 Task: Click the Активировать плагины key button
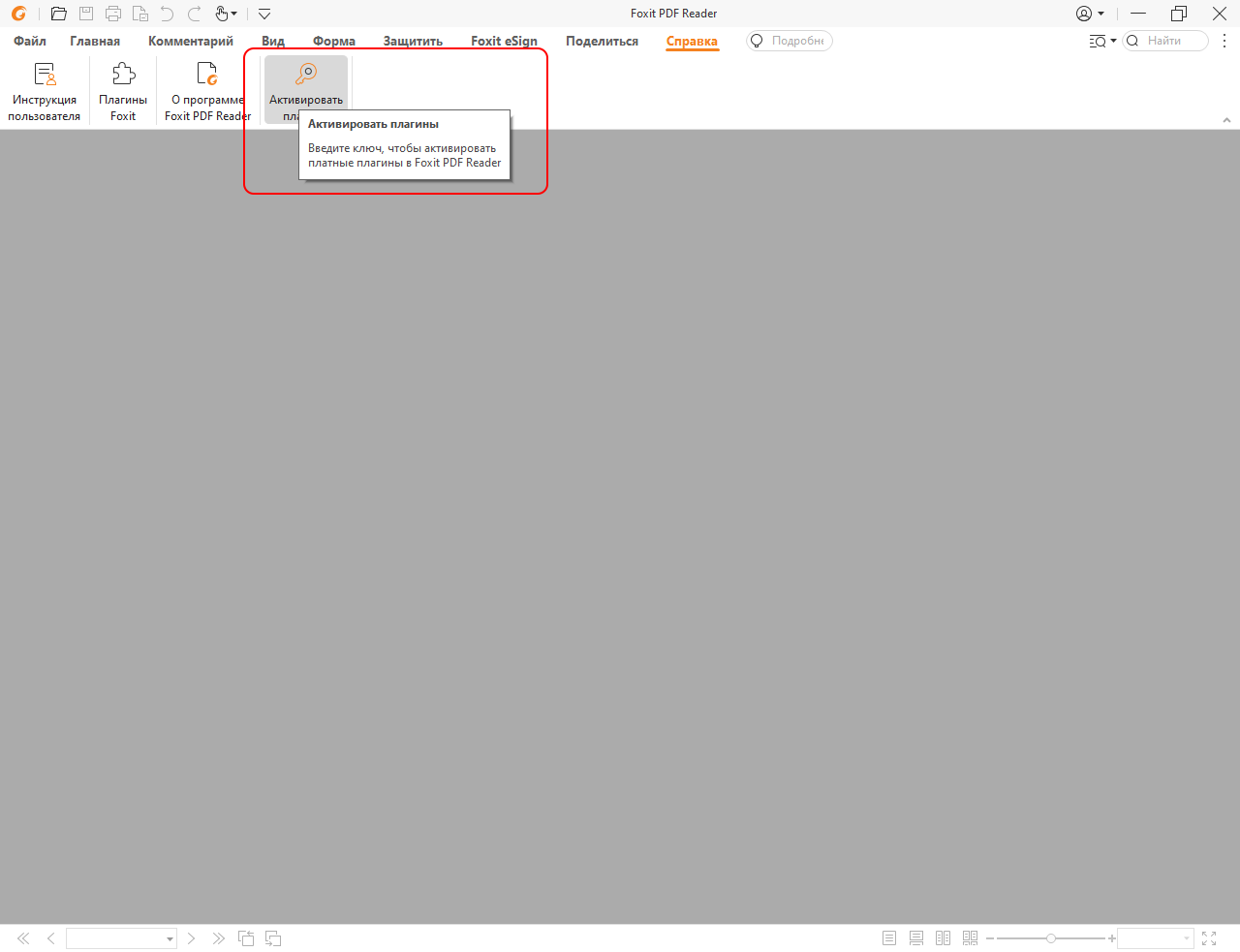(306, 89)
